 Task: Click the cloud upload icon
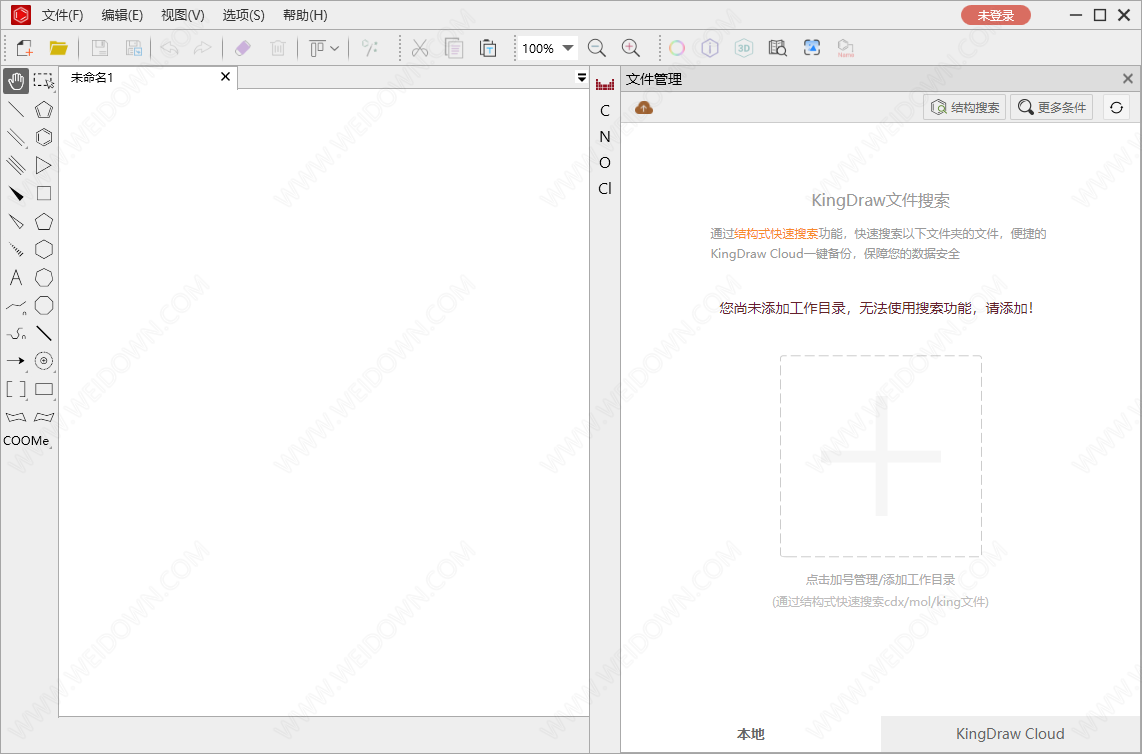pos(644,108)
